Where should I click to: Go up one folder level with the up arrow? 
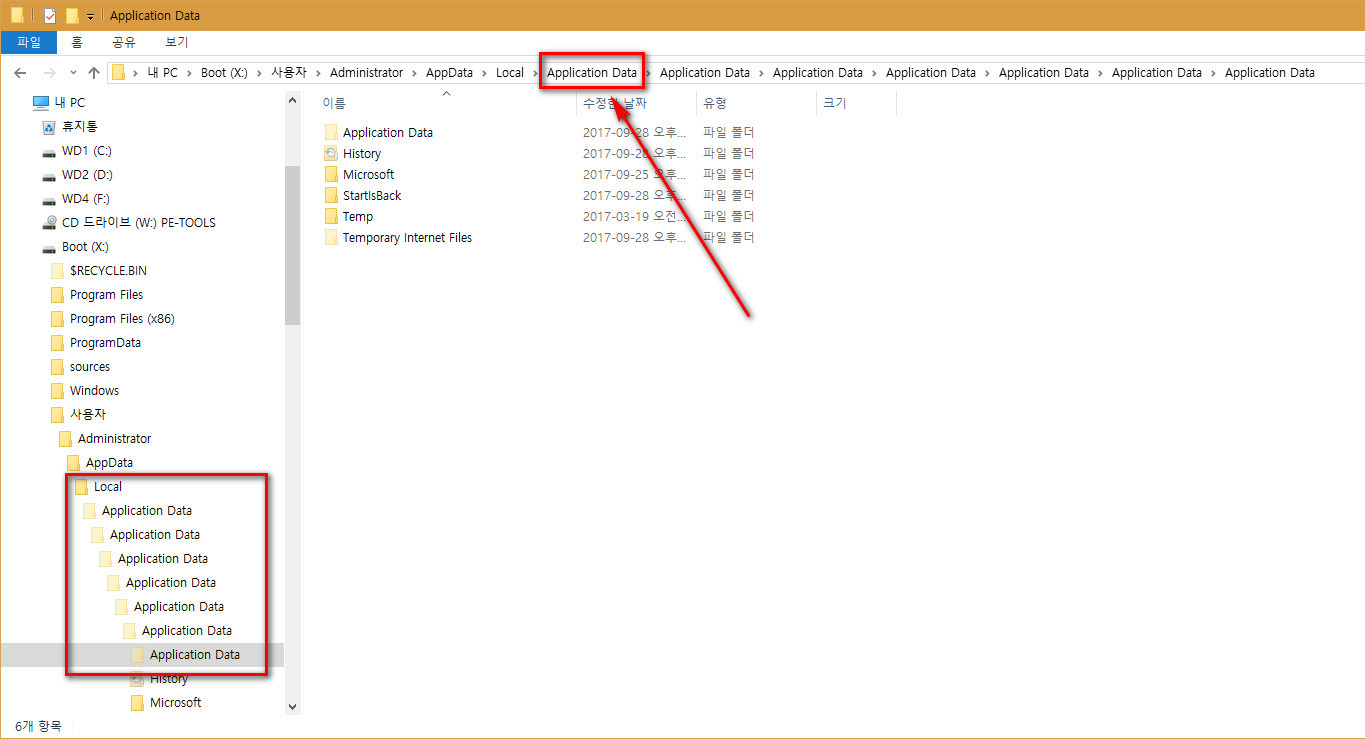click(94, 73)
